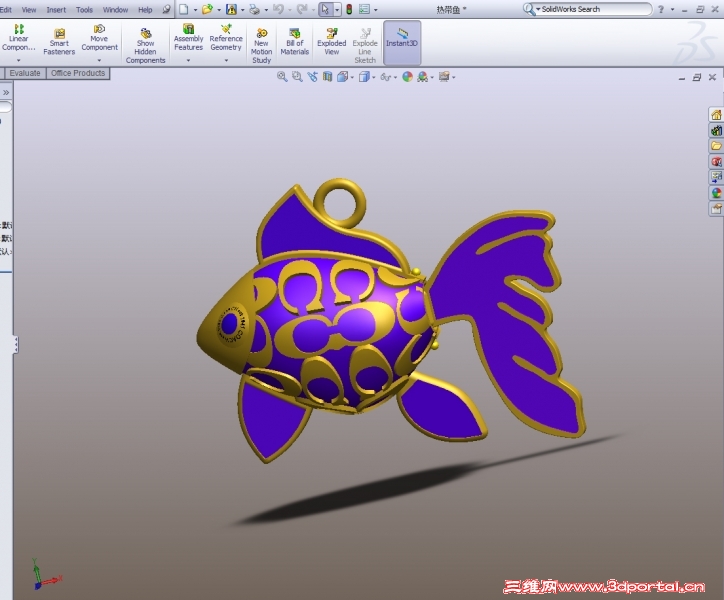Click Zoom to Fit magnifier
Viewport: 724px width, 600px height.
coord(282,77)
